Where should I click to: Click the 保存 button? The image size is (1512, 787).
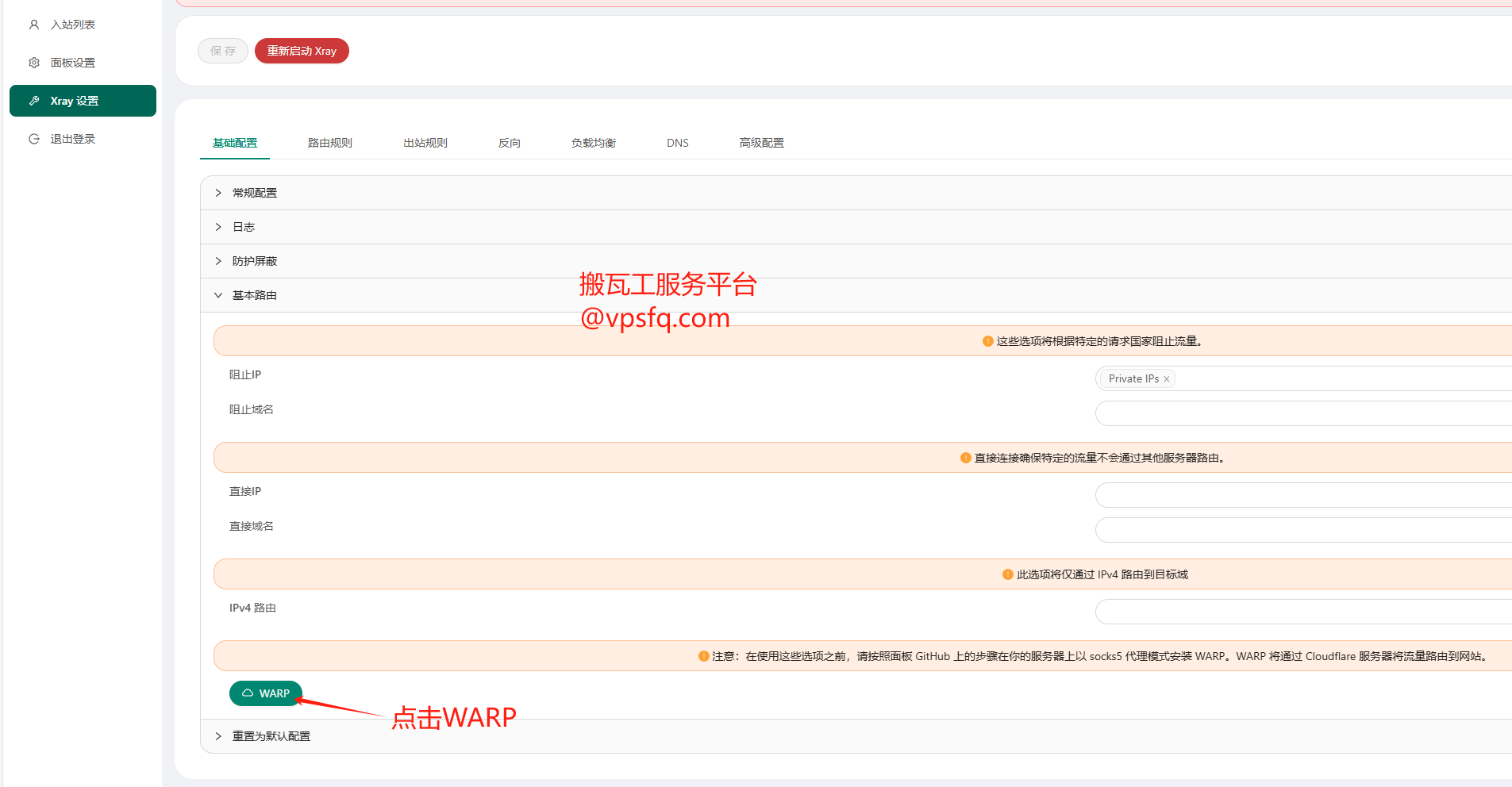[x=223, y=51]
